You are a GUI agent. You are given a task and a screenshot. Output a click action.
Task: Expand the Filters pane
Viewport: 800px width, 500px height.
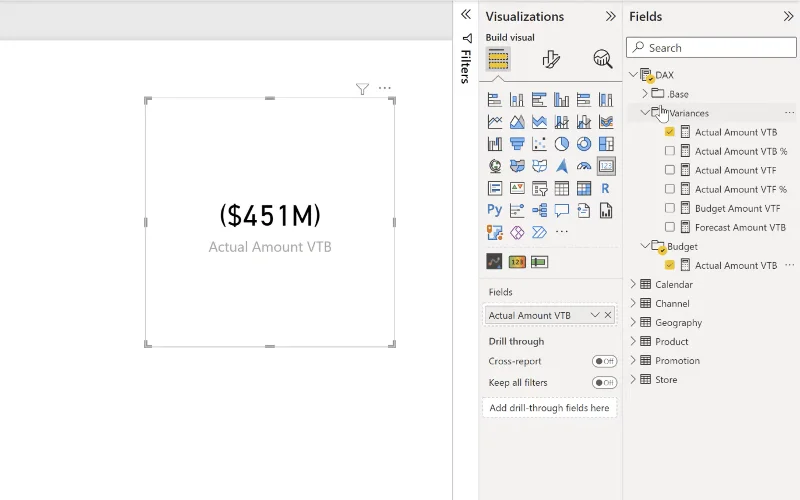click(466, 14)
